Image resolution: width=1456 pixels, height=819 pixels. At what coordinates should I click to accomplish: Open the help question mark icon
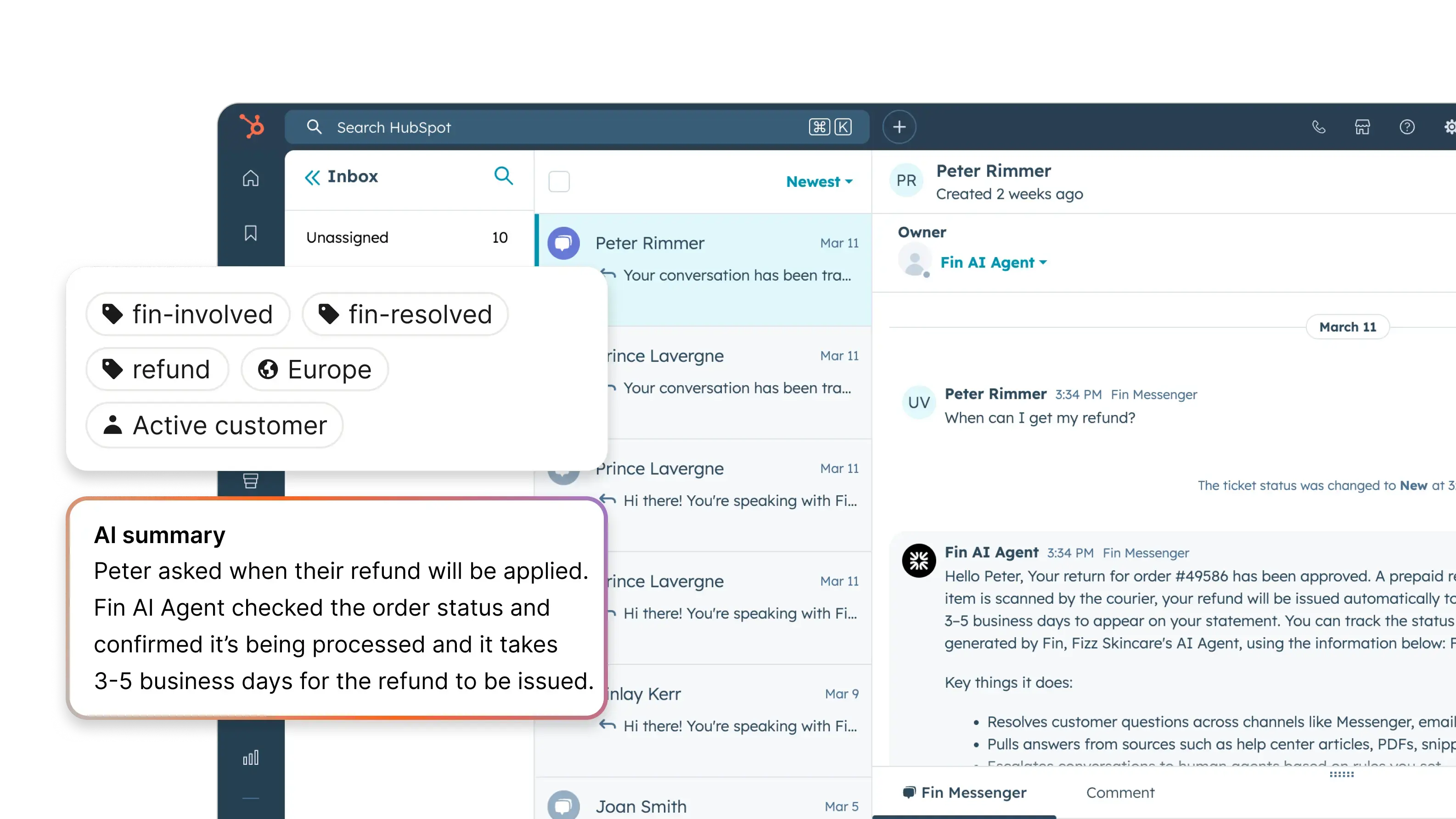click(x=1407, y=127)
